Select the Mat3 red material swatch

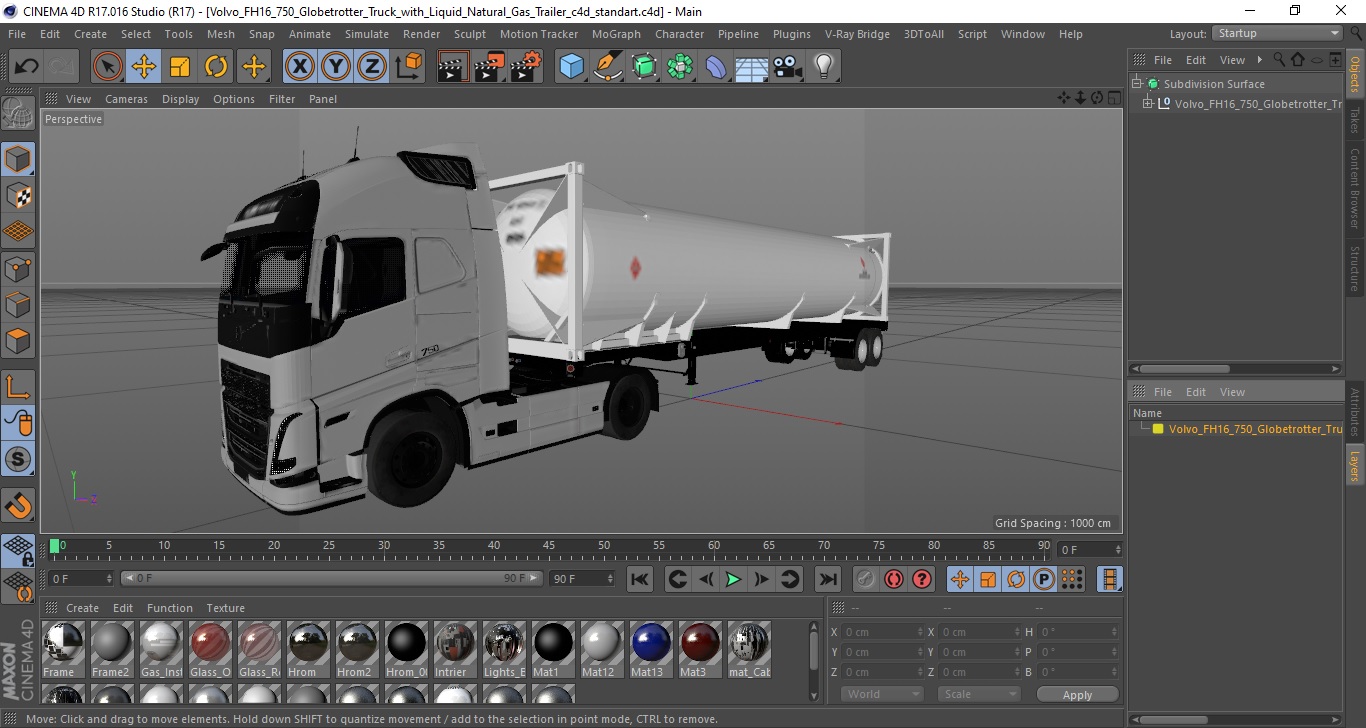[700, 650]
